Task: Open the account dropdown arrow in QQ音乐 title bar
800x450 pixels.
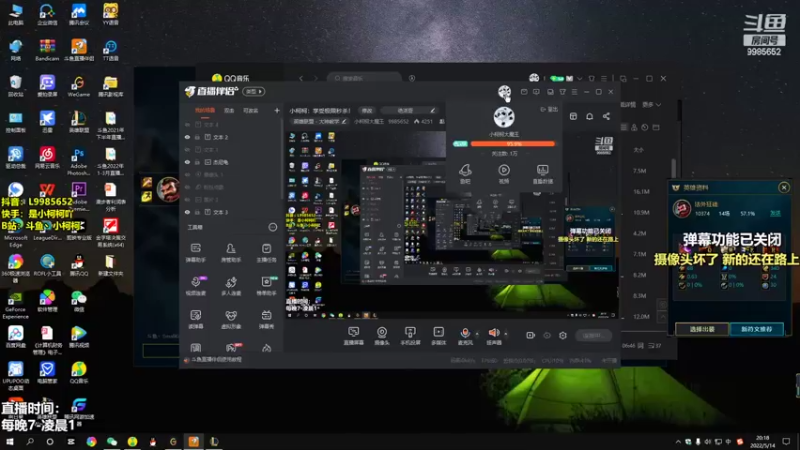Action: [580, 79]
